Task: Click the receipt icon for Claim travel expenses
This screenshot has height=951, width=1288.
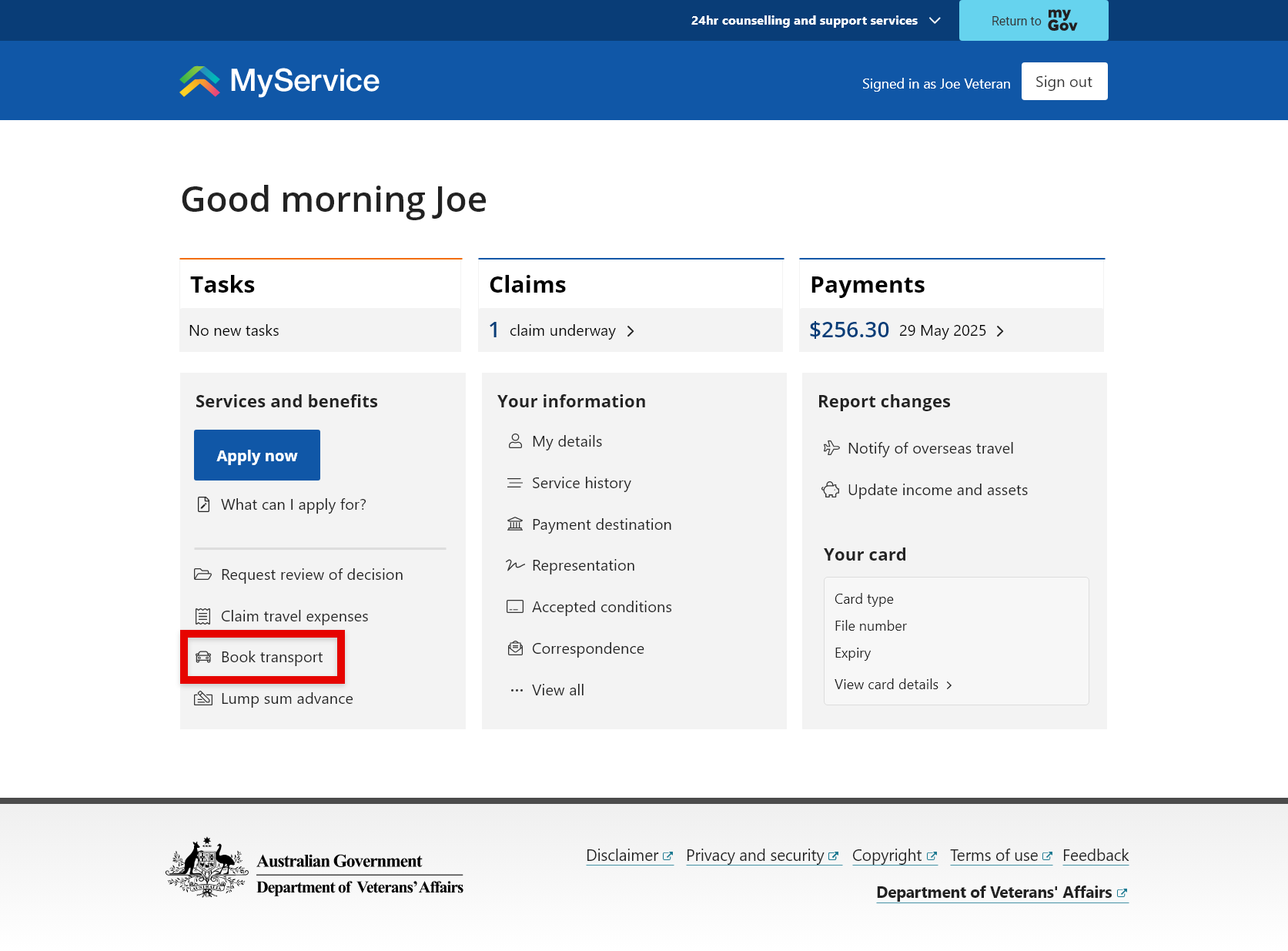Action: pos(202,616)
